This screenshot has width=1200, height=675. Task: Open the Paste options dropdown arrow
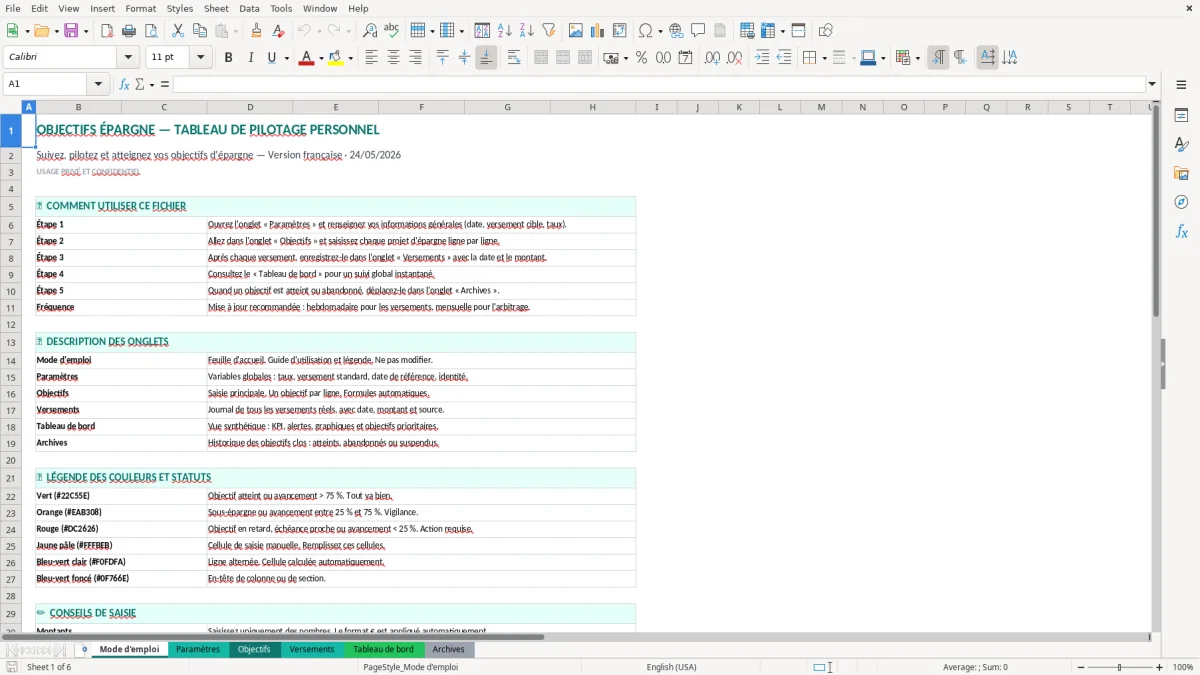235,31
